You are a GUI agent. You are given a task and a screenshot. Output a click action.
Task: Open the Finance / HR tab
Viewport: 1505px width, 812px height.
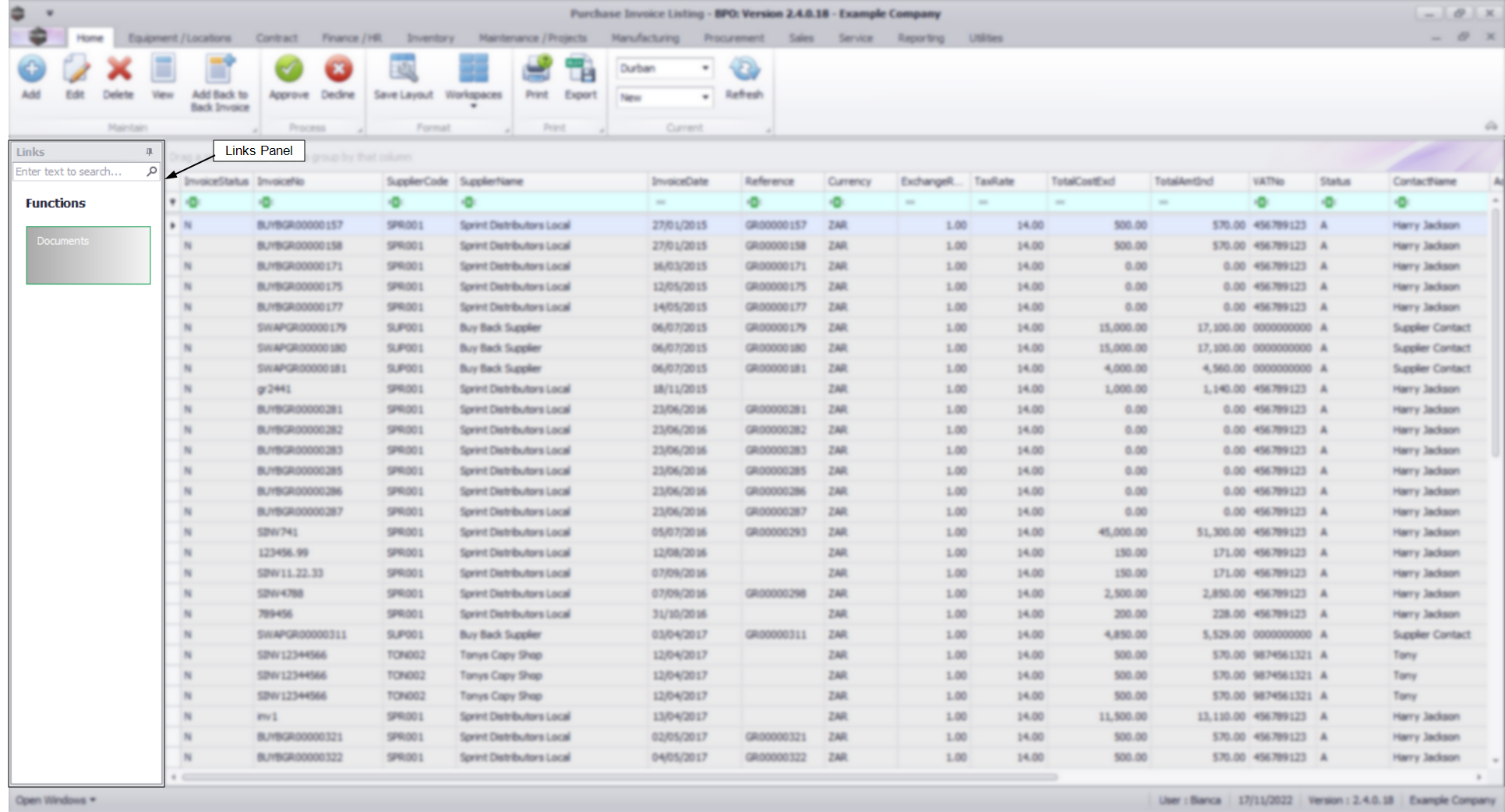coord(352,37)
